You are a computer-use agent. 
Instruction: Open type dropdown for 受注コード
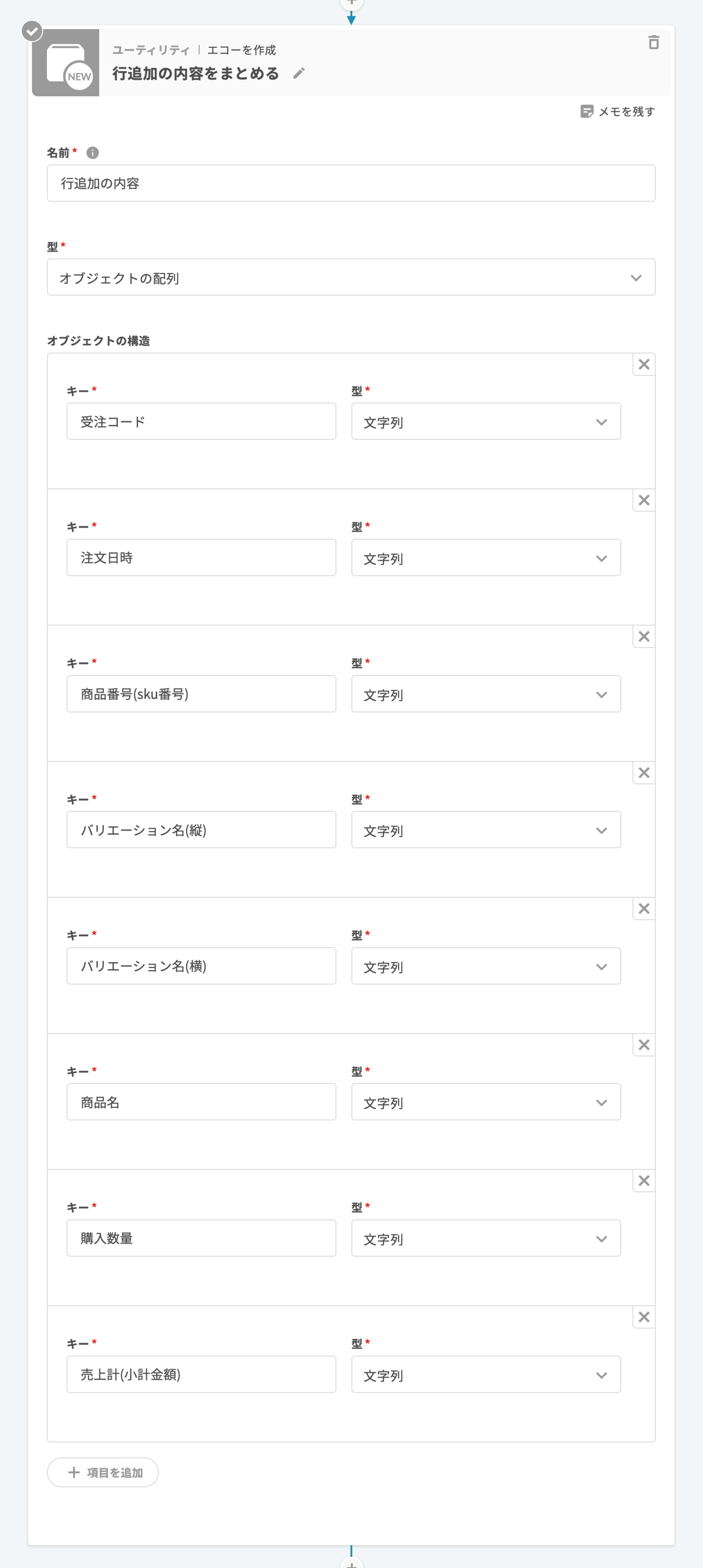click(x=486, y=422)
